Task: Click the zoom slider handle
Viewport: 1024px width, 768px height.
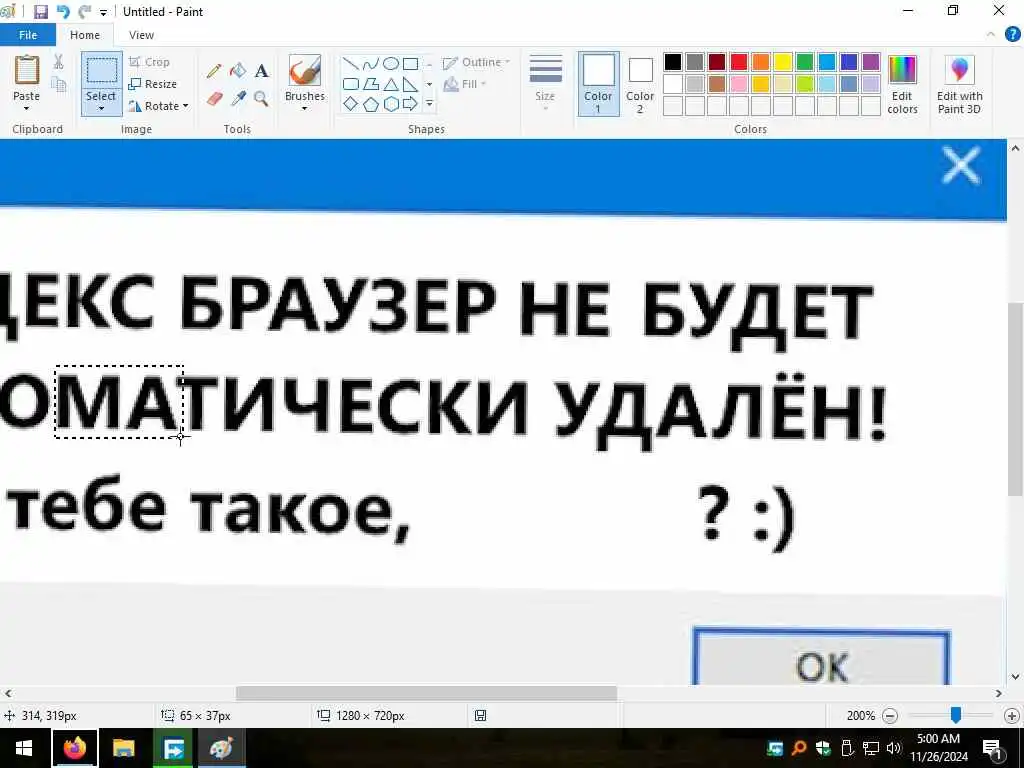Action: (955, 715)
